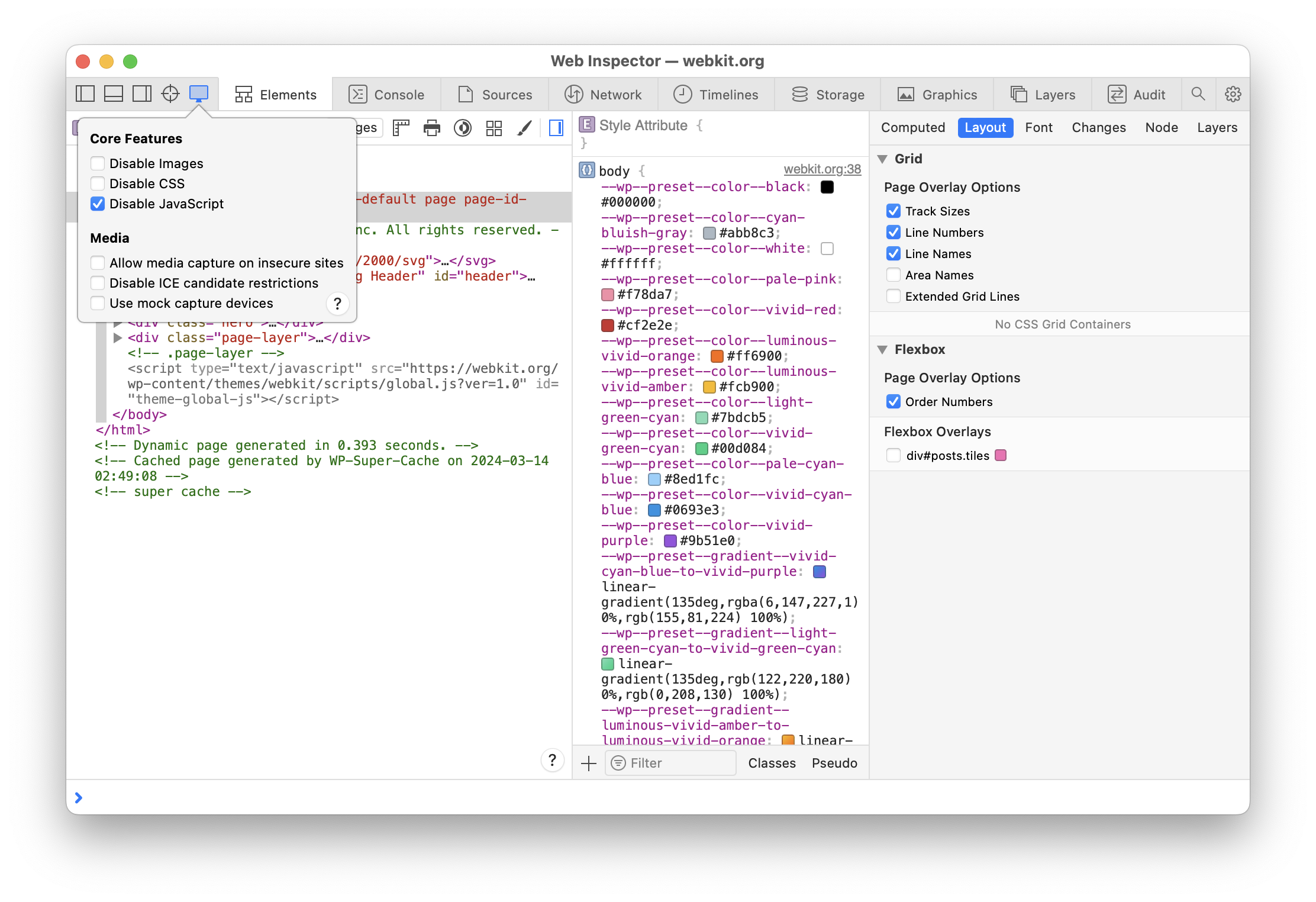This screenshot has width=1316, height=902.
Task: Uncheck Line Numbers grid option
Action: (894, 233)
